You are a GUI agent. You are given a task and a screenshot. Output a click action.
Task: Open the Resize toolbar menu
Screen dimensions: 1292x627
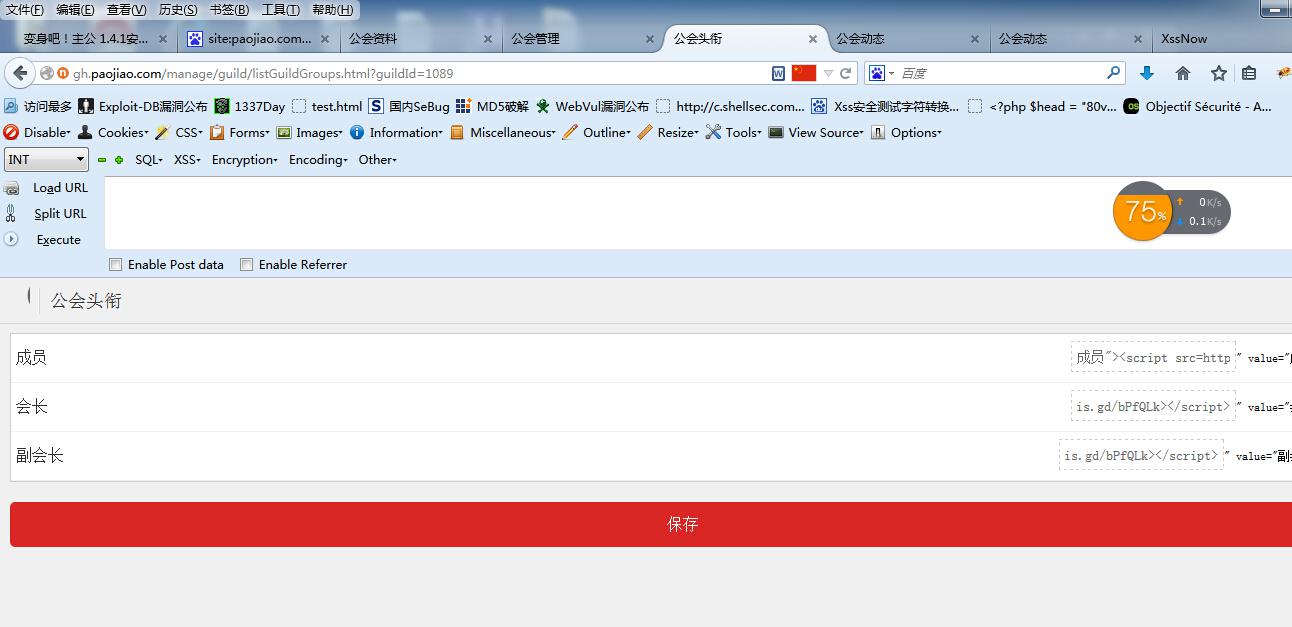pos(668,132)
